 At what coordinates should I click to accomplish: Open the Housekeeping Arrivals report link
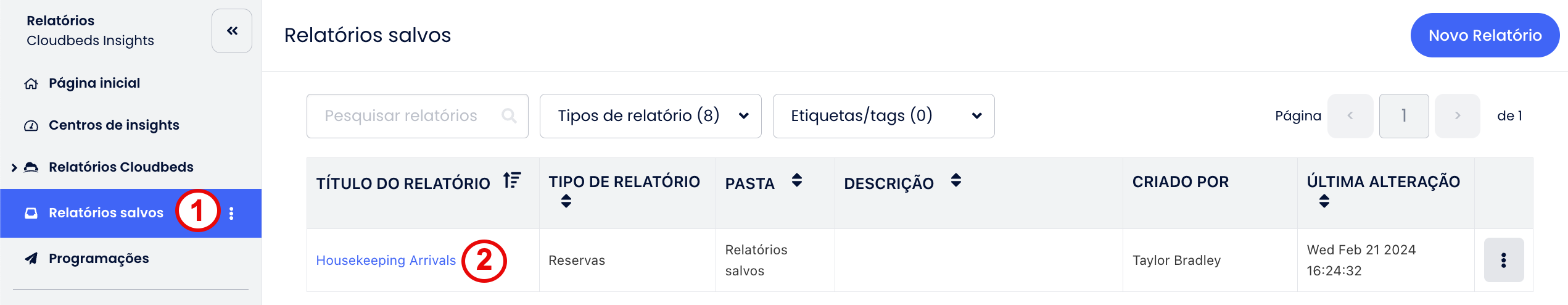pyautogui.click(x=386, y=261)
